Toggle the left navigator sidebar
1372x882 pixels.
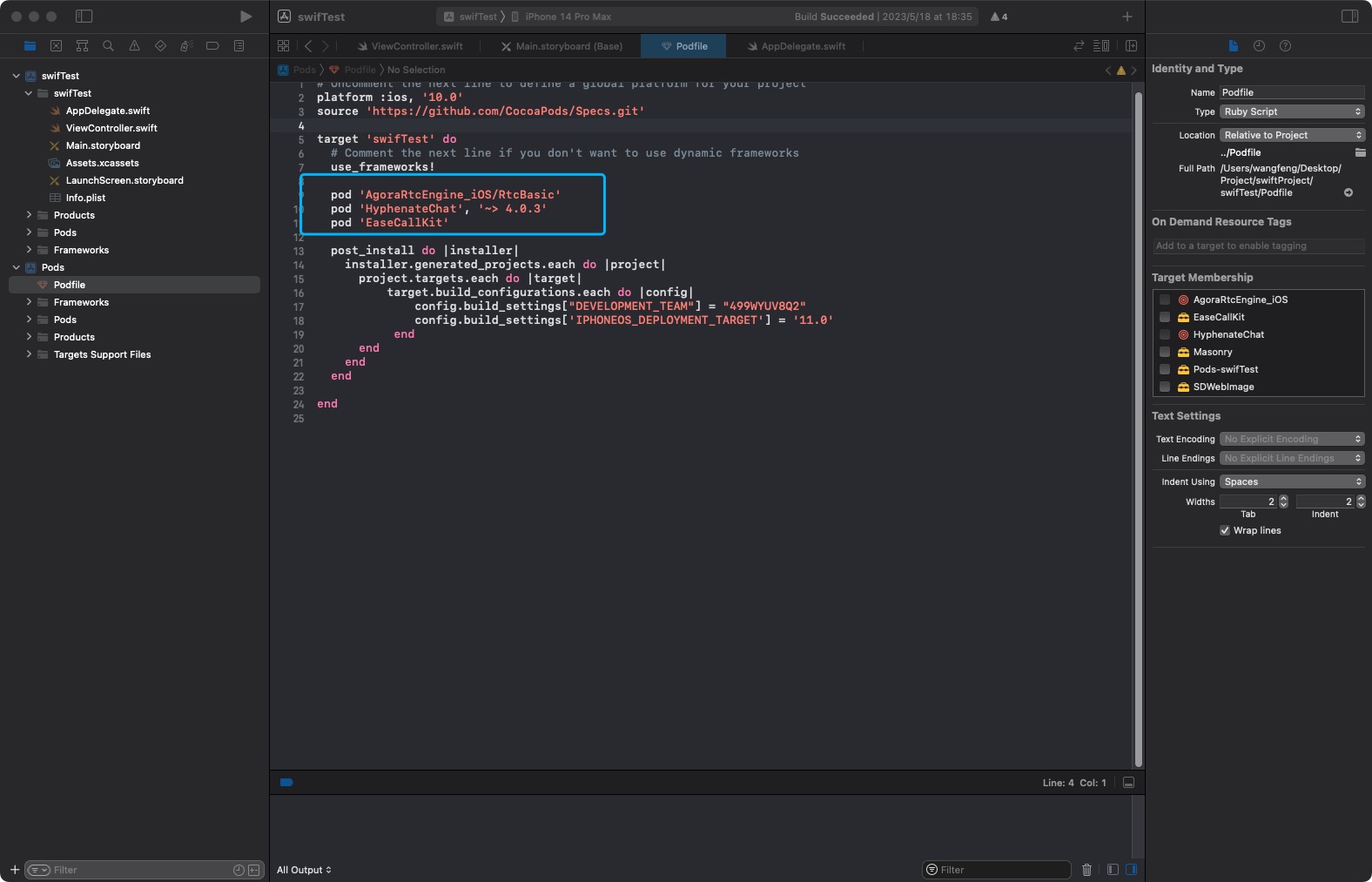[x=84, y=17]
